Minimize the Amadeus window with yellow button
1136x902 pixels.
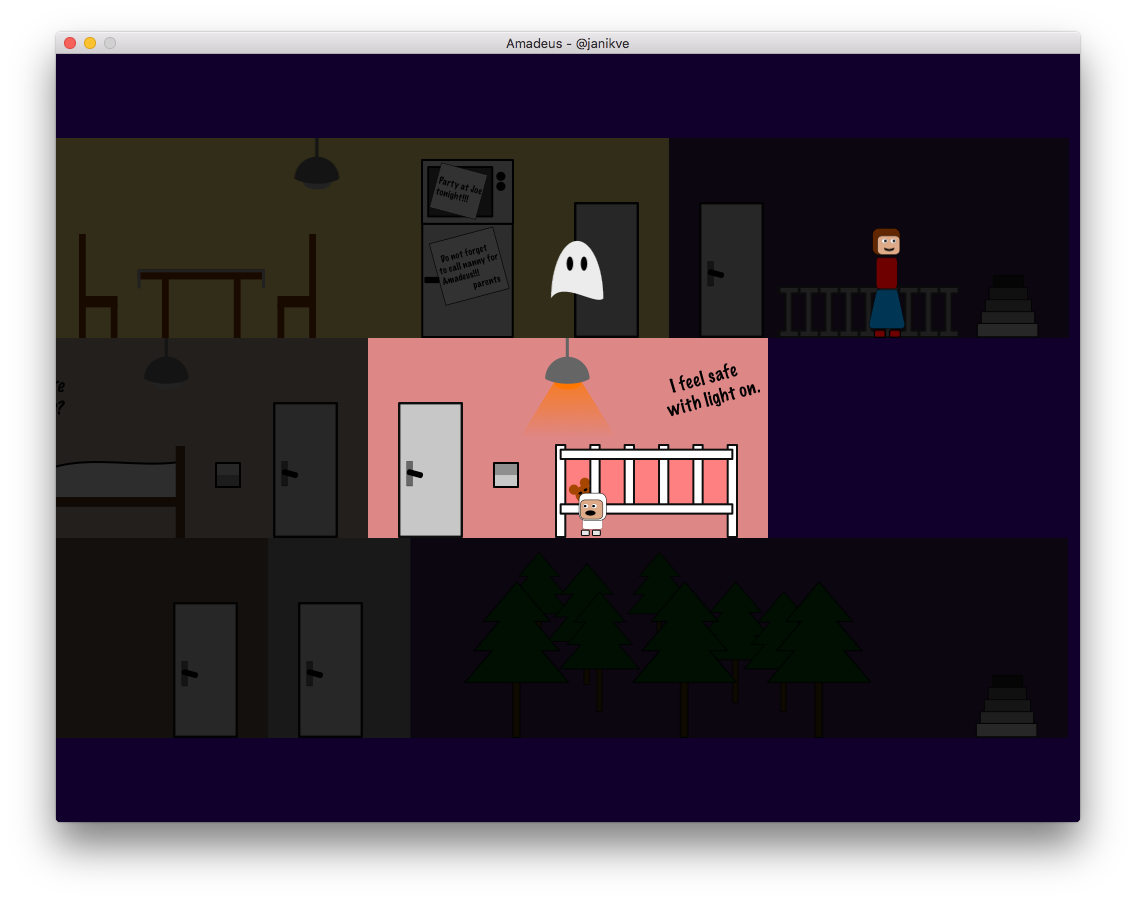[x=90, y=43]
